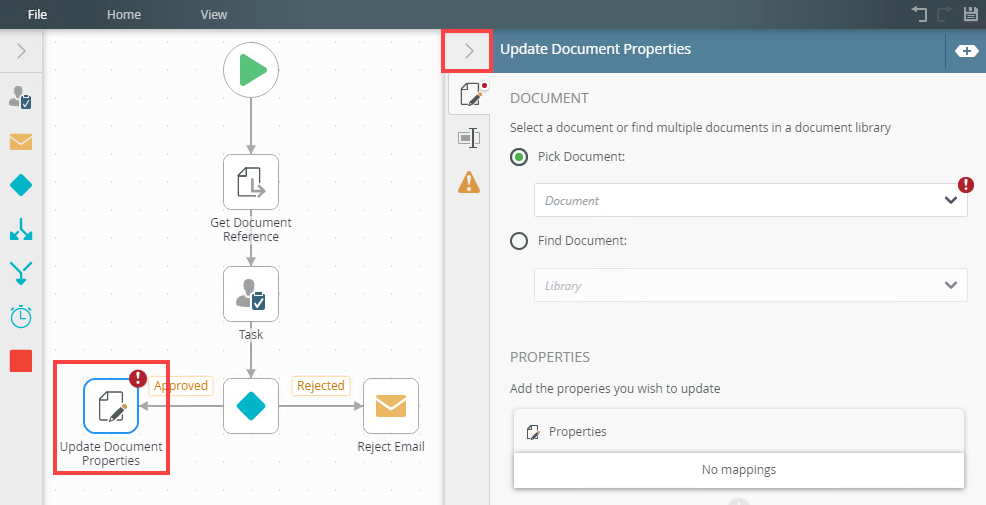986x505 pixels.
Task: Select the user Task step in toolbox
Action: click(x=21, y=98)
